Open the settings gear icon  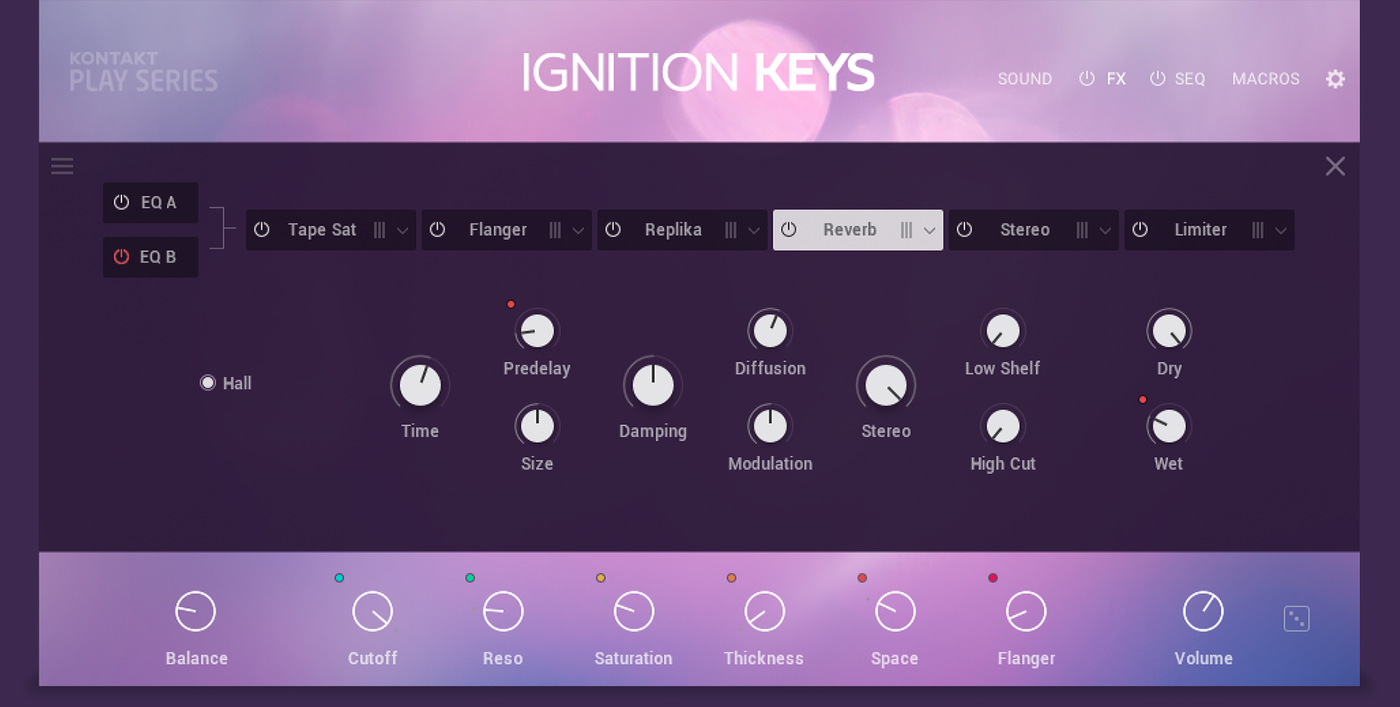coord(1335,79)
